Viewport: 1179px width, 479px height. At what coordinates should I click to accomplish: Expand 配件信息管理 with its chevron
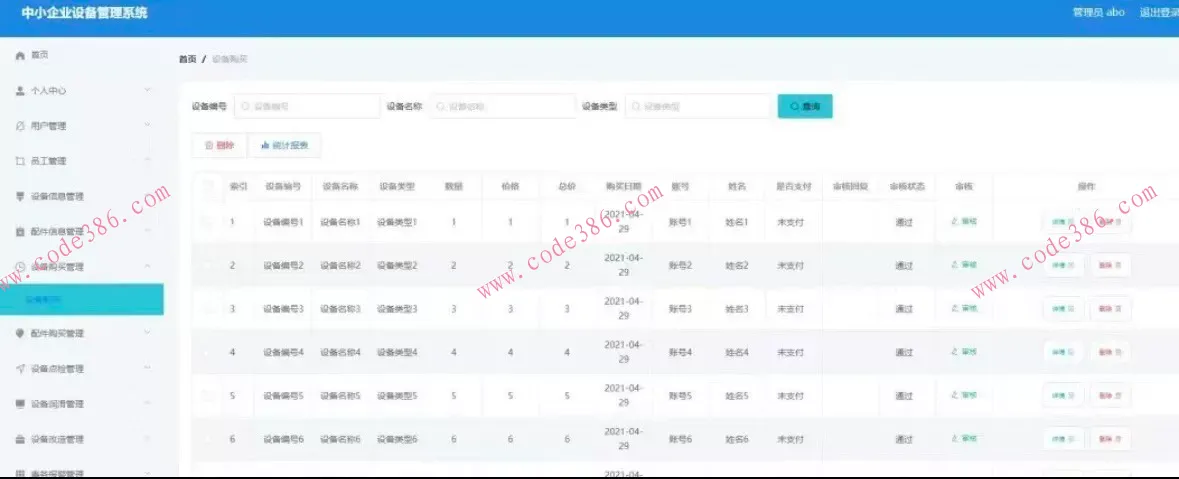(x=147, y=230)
